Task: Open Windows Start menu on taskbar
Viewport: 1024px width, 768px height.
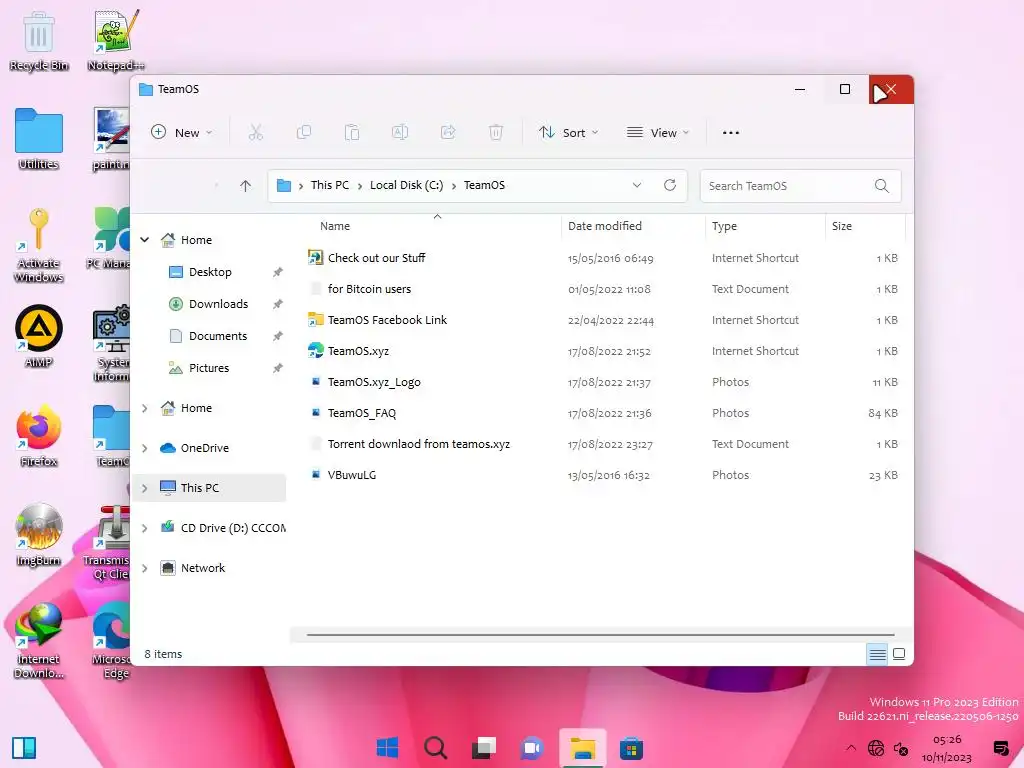Action: click(387, 748)
